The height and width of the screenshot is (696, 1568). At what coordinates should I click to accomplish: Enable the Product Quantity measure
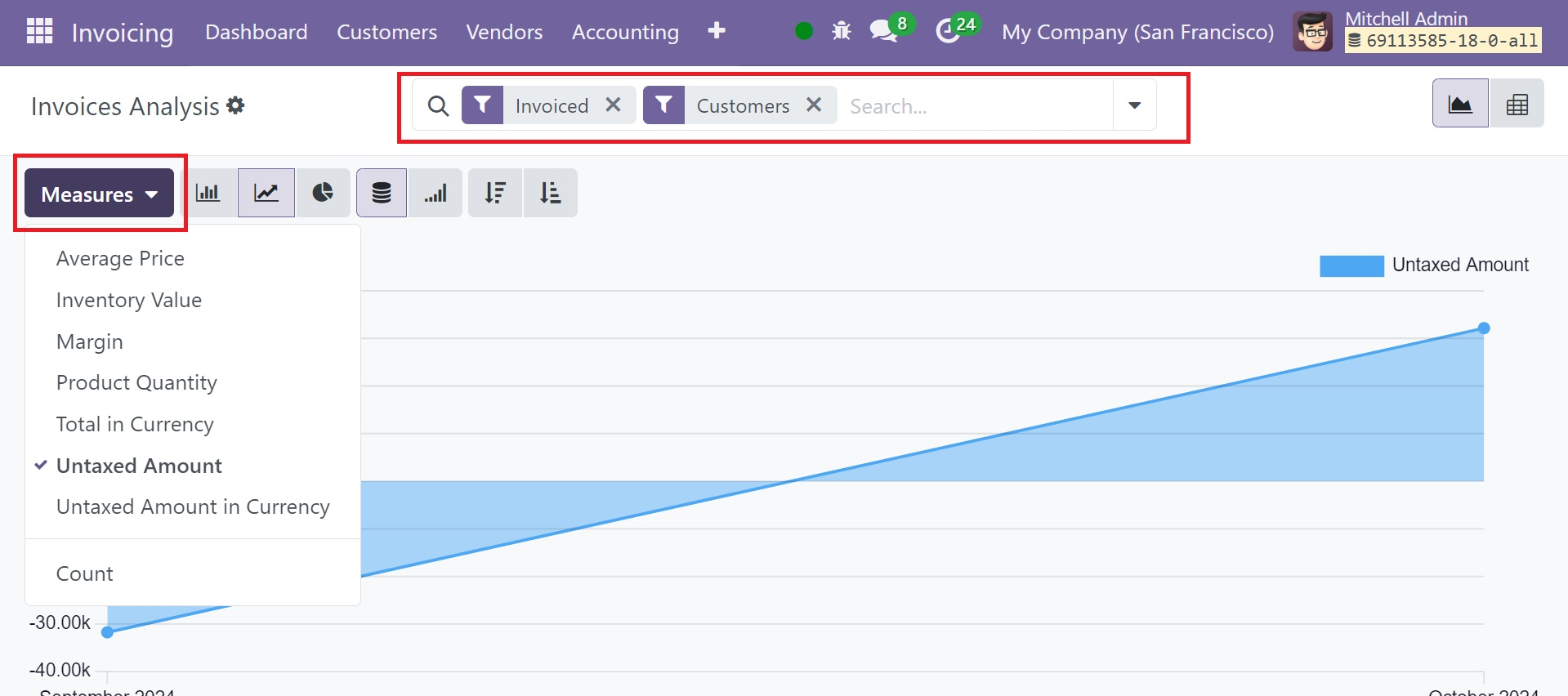tap(193, 382)
